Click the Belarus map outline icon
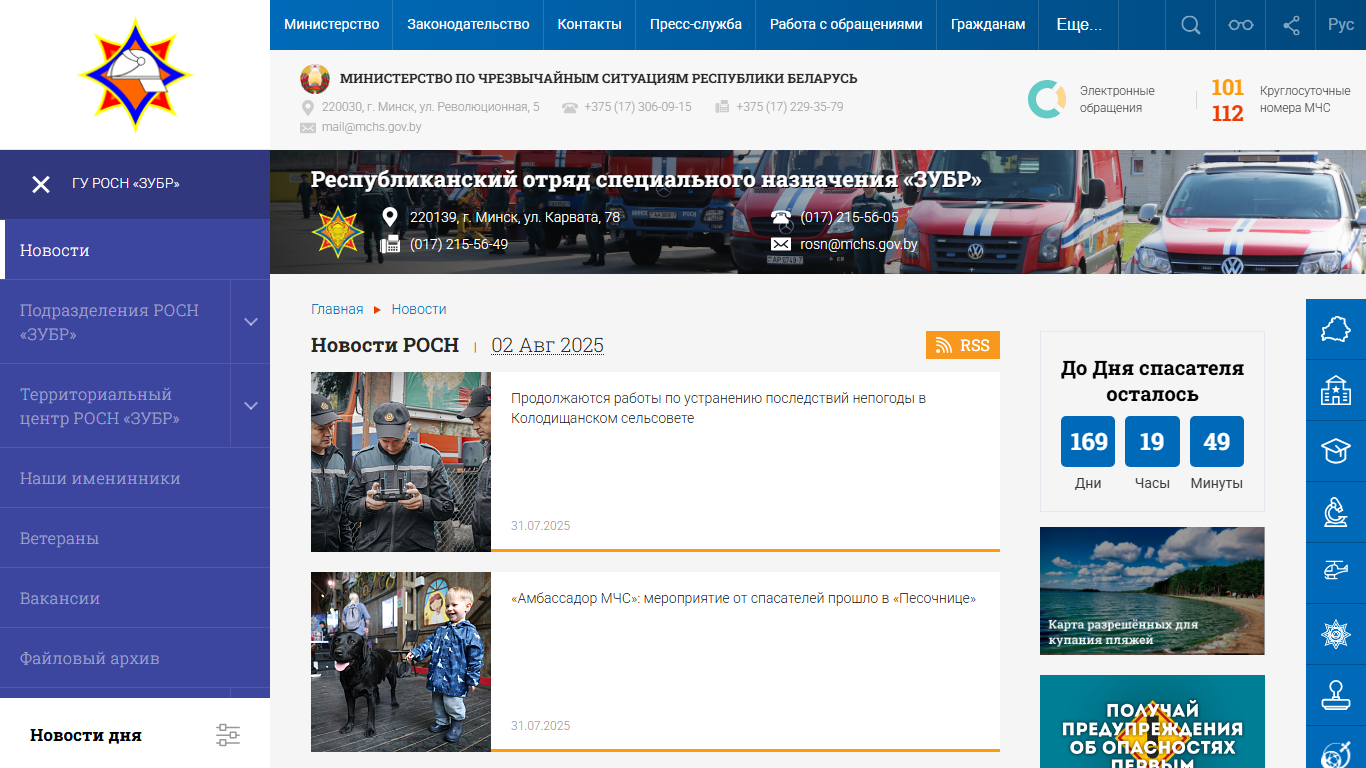Viewport: 1366px width, 768px height. click(x=1336, y=329)
